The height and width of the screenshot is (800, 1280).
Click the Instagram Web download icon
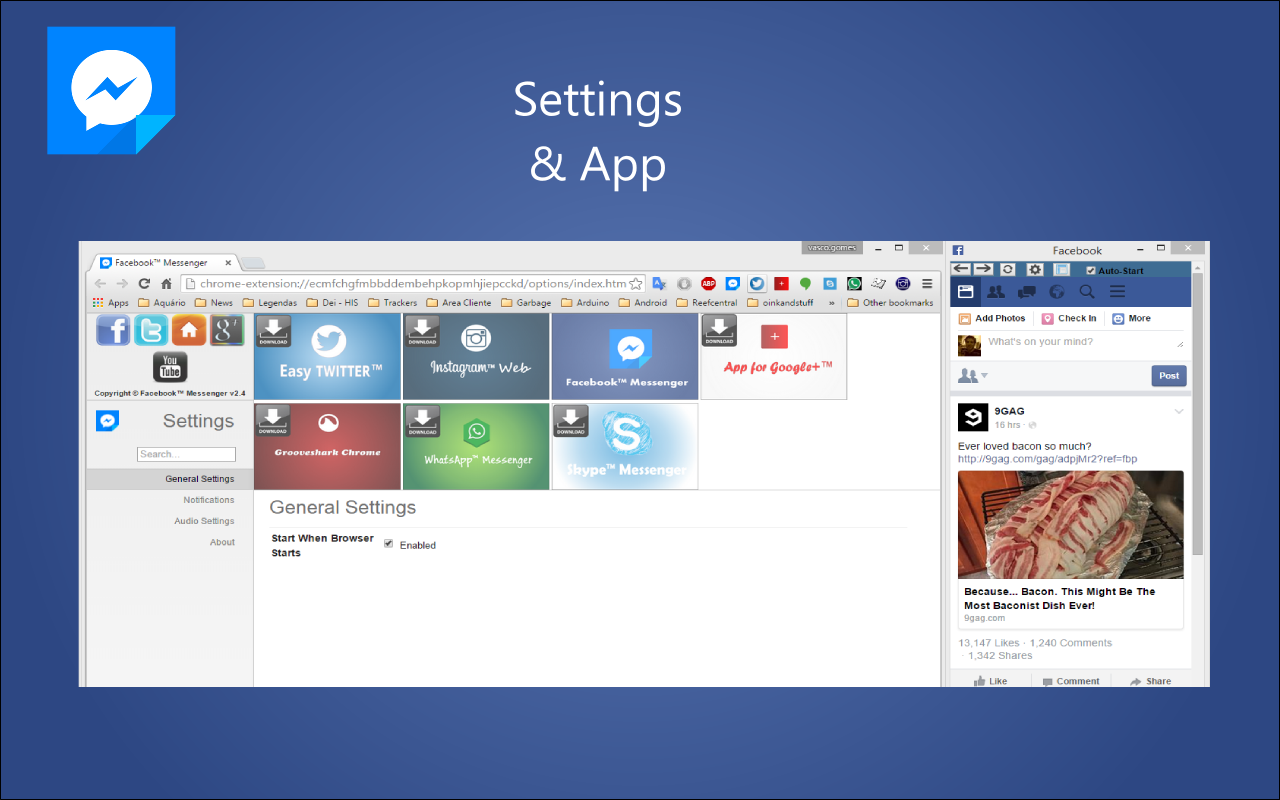[x=422, y=331]
